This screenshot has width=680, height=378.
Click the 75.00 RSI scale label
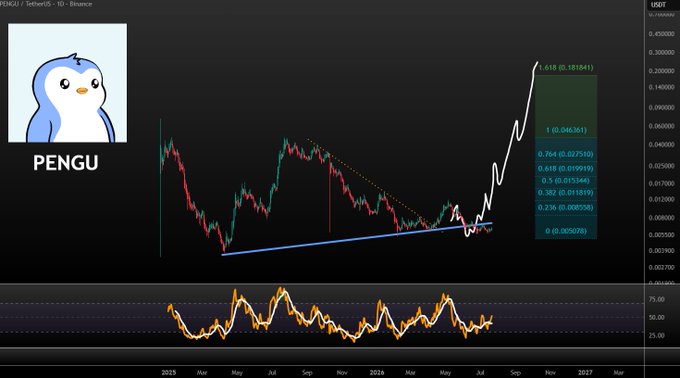coord(657,299)
